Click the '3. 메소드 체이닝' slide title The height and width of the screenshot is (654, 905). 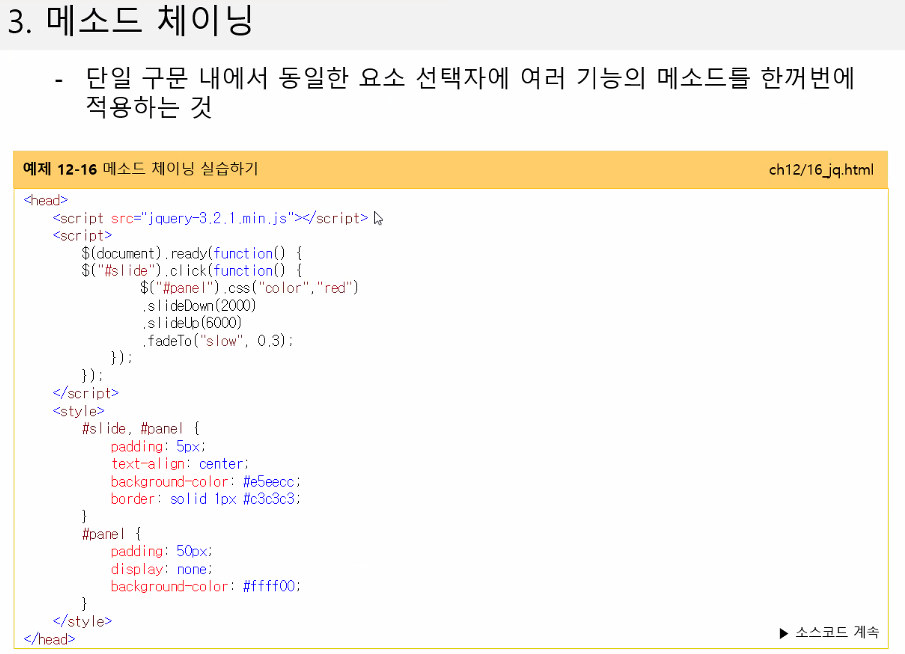tap(130, 20)
